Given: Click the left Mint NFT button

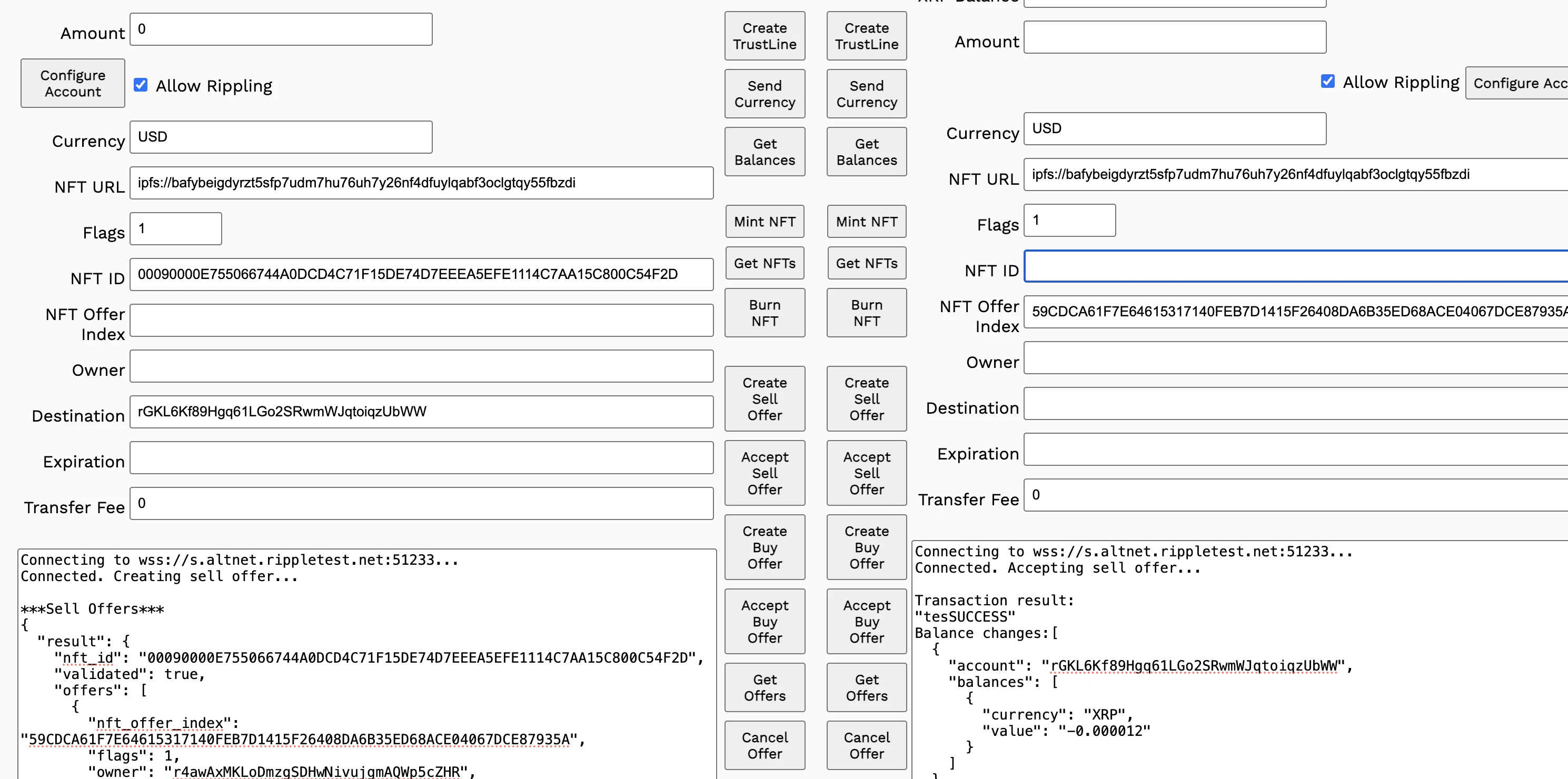Looking at the screenshot, I should pos(764,222).
